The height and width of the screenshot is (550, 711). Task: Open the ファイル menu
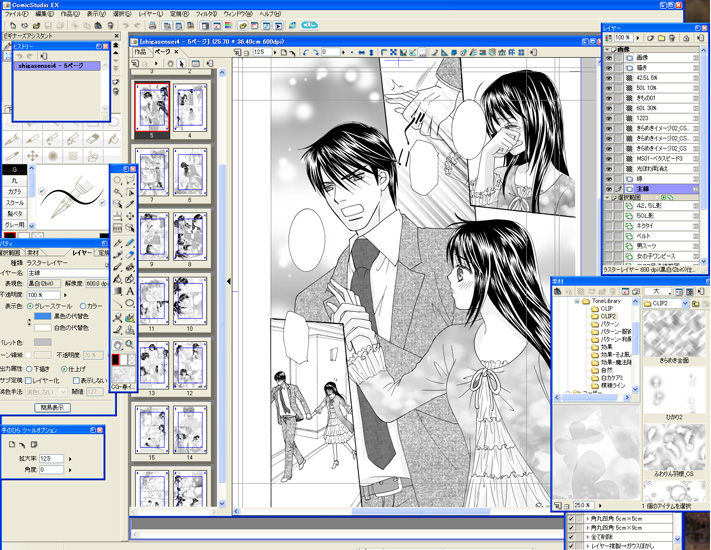coord(16,14)
